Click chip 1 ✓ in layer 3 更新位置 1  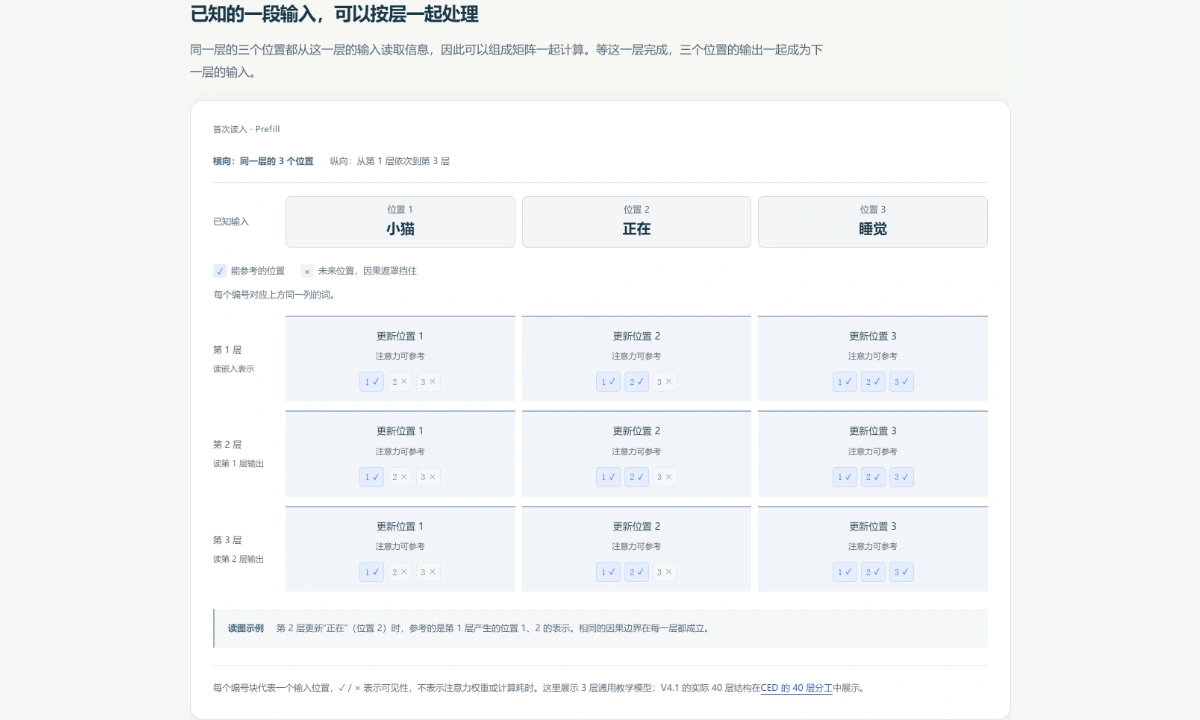[372, 572]
